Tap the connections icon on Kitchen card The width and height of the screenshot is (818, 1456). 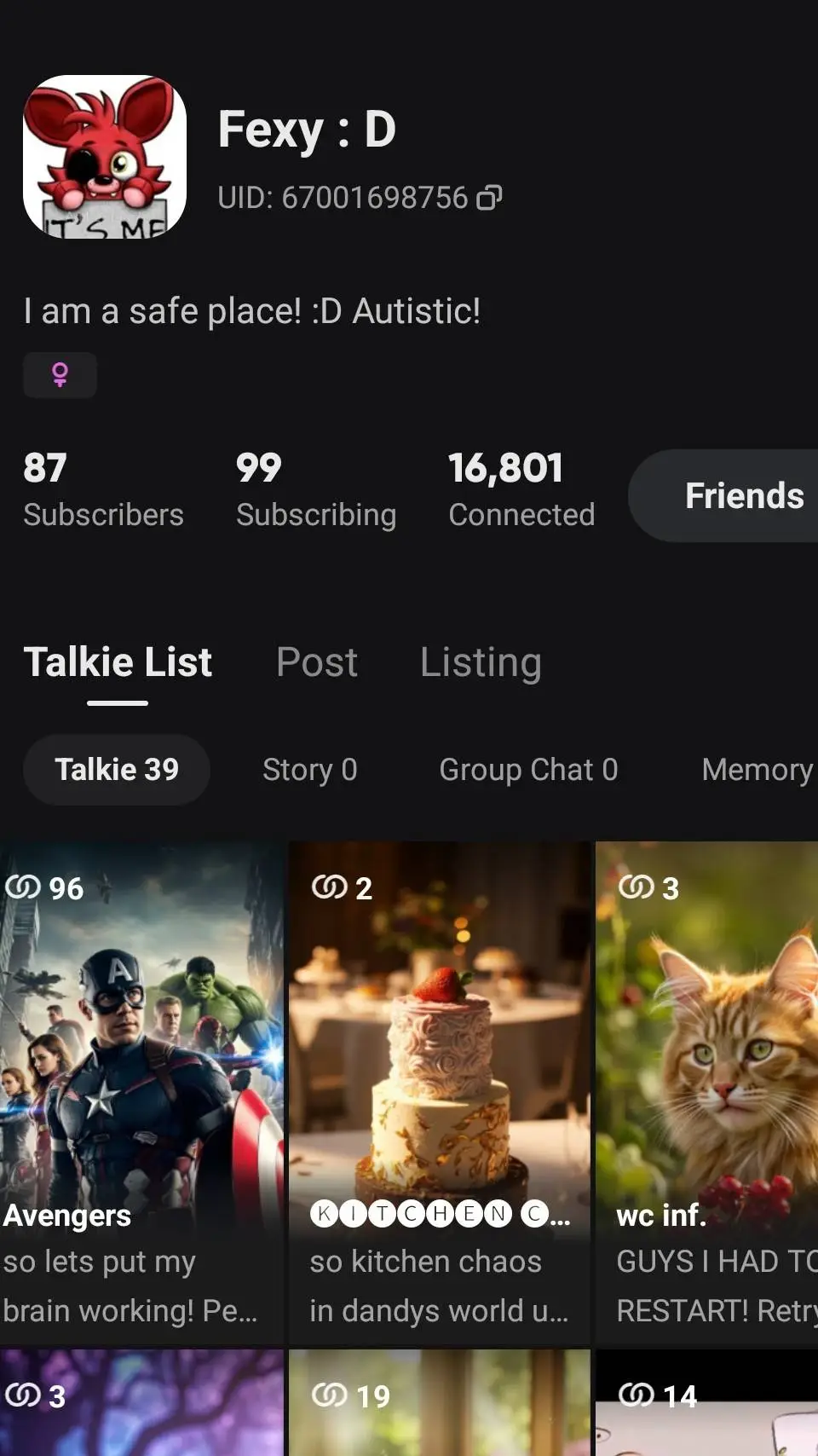(329, 887)
